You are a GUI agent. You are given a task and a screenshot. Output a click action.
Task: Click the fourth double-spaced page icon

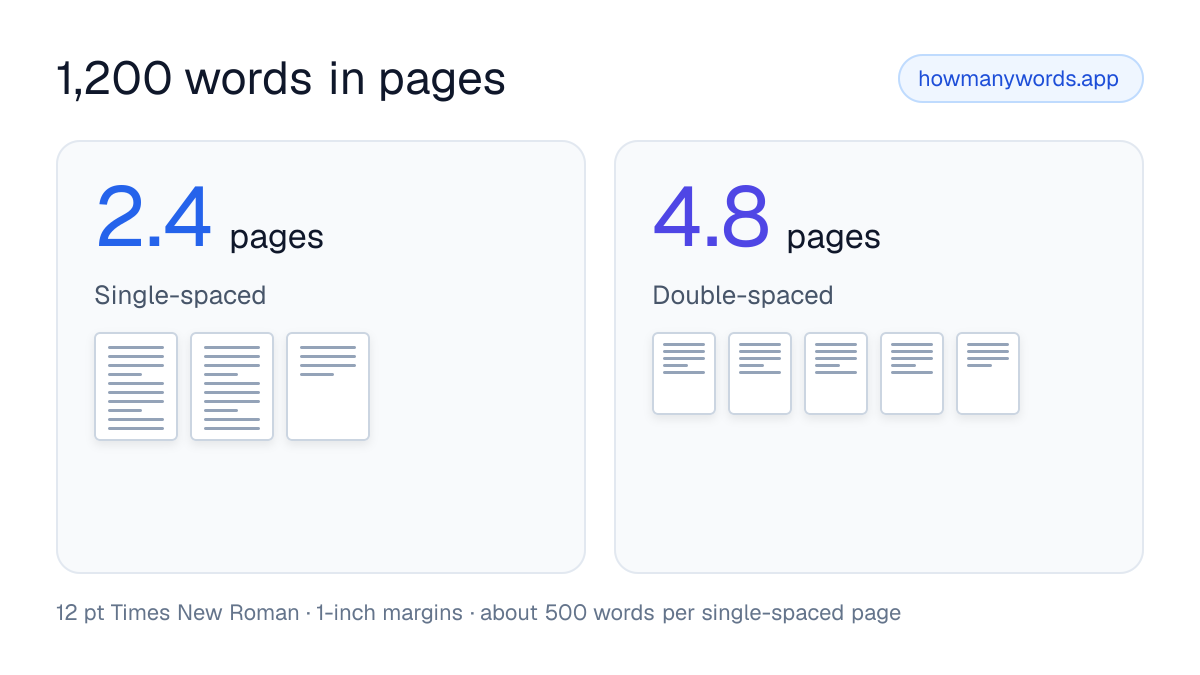[x=912, y=374]
